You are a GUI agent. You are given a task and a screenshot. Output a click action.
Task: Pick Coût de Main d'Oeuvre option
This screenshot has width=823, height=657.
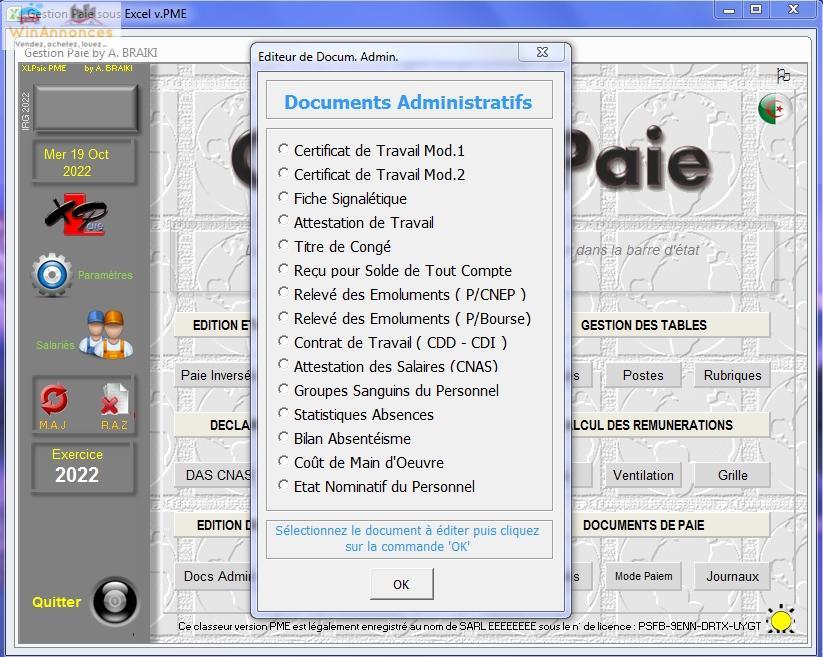284,463
